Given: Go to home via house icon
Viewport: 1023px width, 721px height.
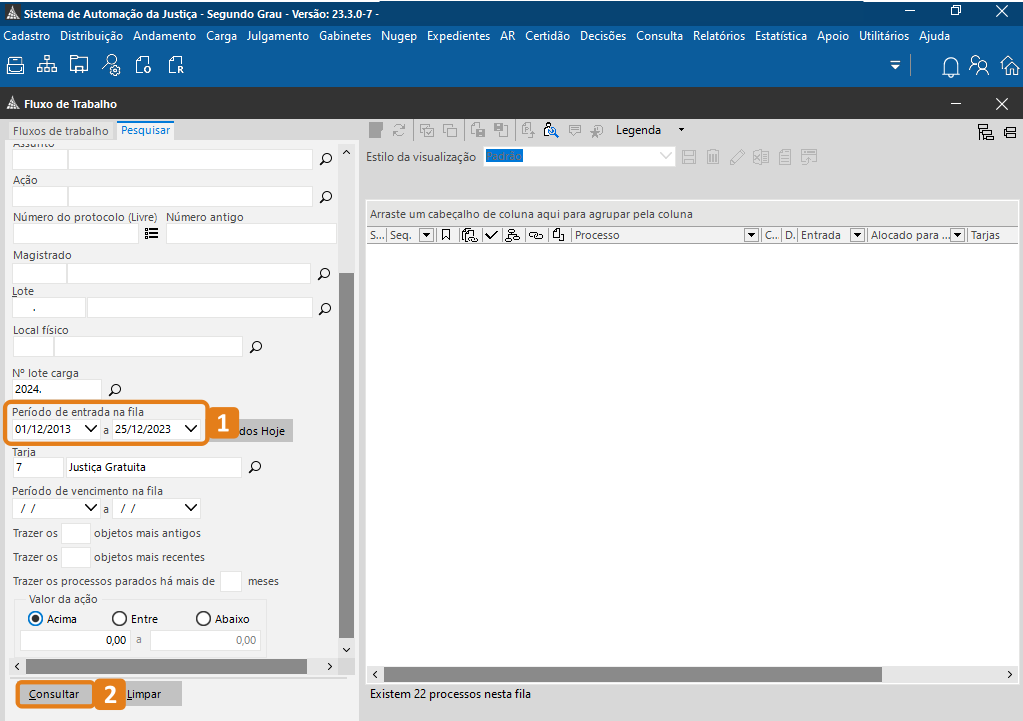Looking at the screenshot, I should click(1010, 65).
